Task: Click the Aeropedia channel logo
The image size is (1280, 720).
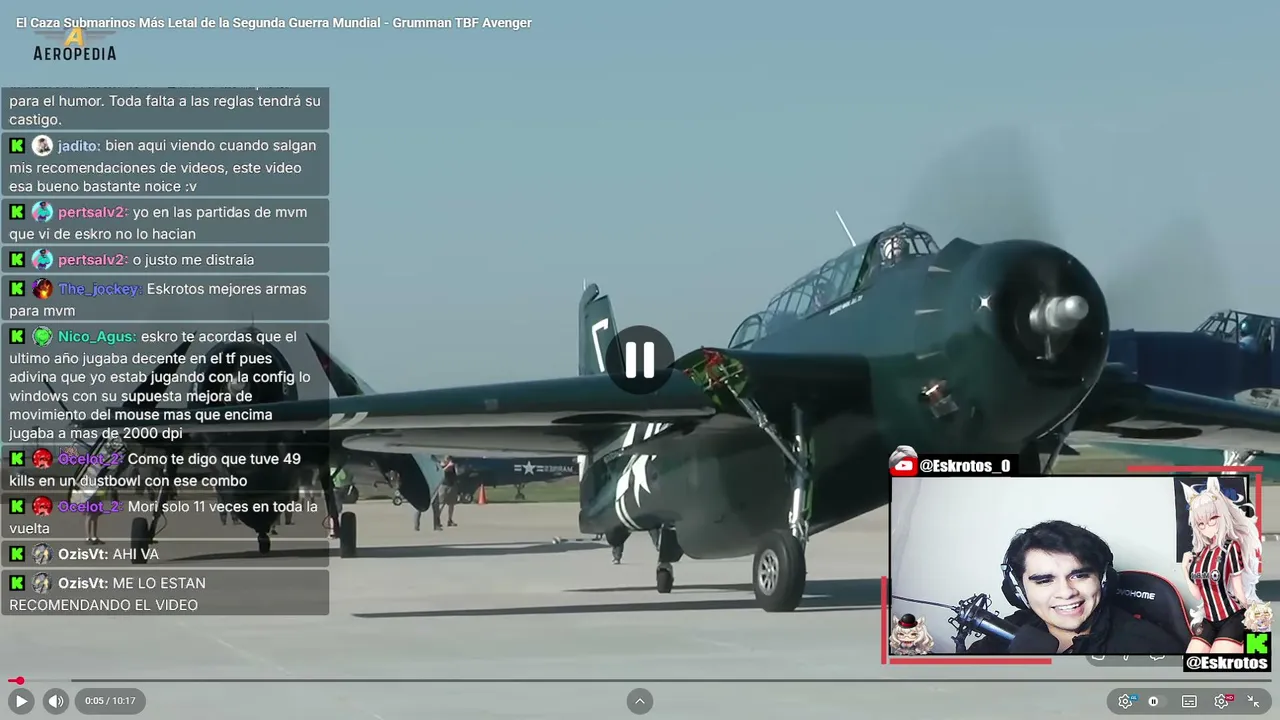Action: [x=75, y=45]
